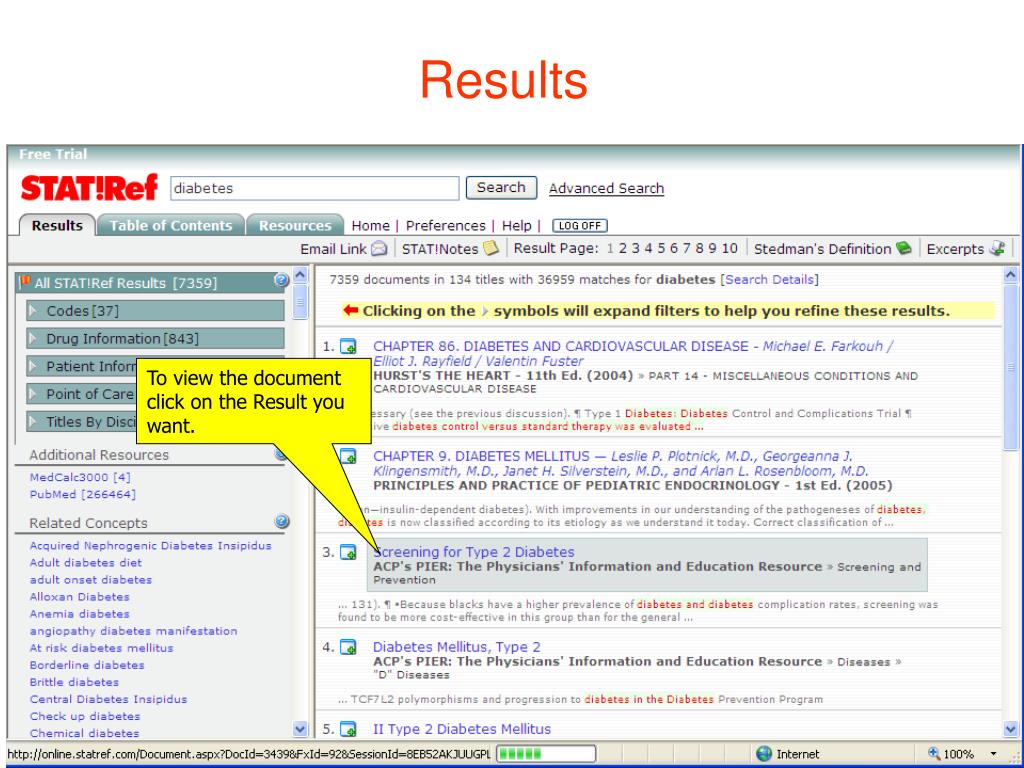The image size is (1024, 768).
Task: Click the All STAT!Ref Results [7359] header
Action: (x=150, y=282)
